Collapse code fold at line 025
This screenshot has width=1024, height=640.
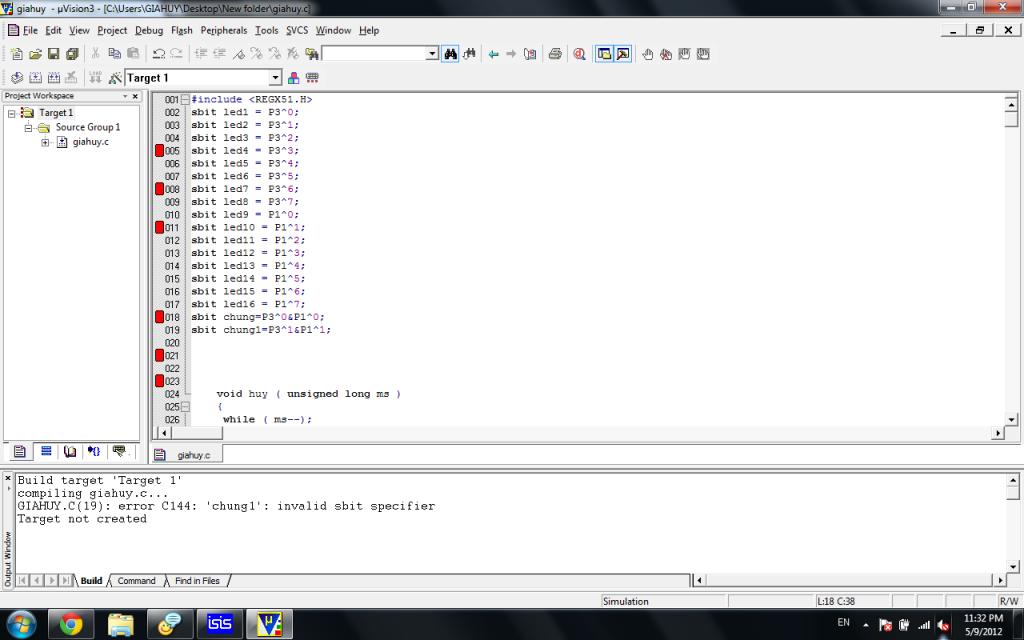pos(185,406)
